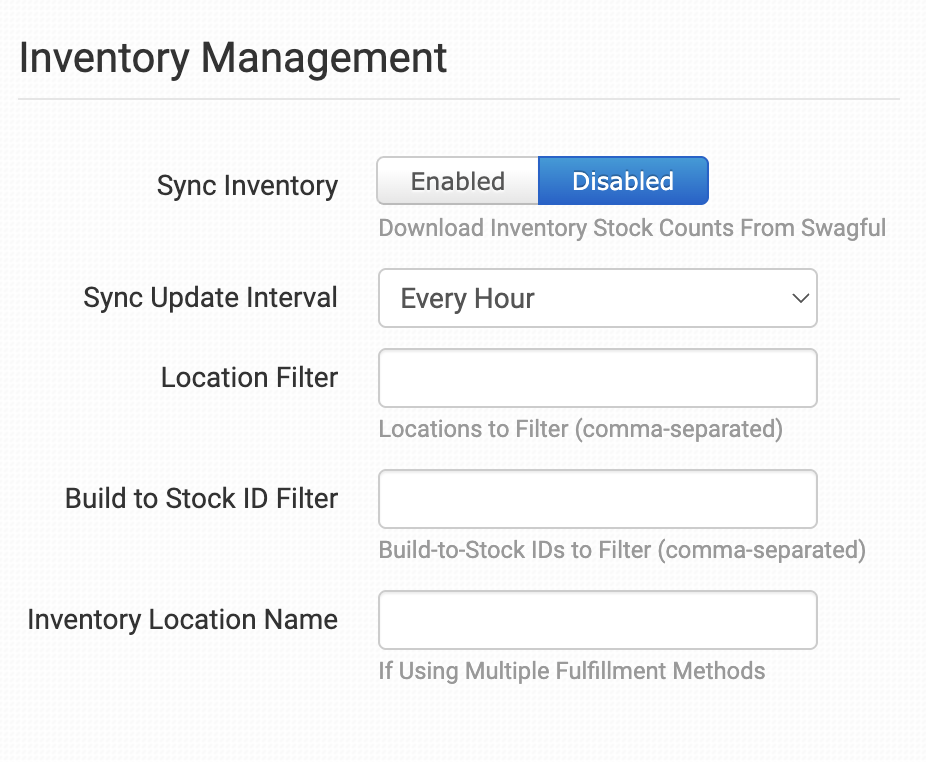926x762 pixels.
Task: Open the Sync Update Interval dropdown
Action: tap(597, 298)
